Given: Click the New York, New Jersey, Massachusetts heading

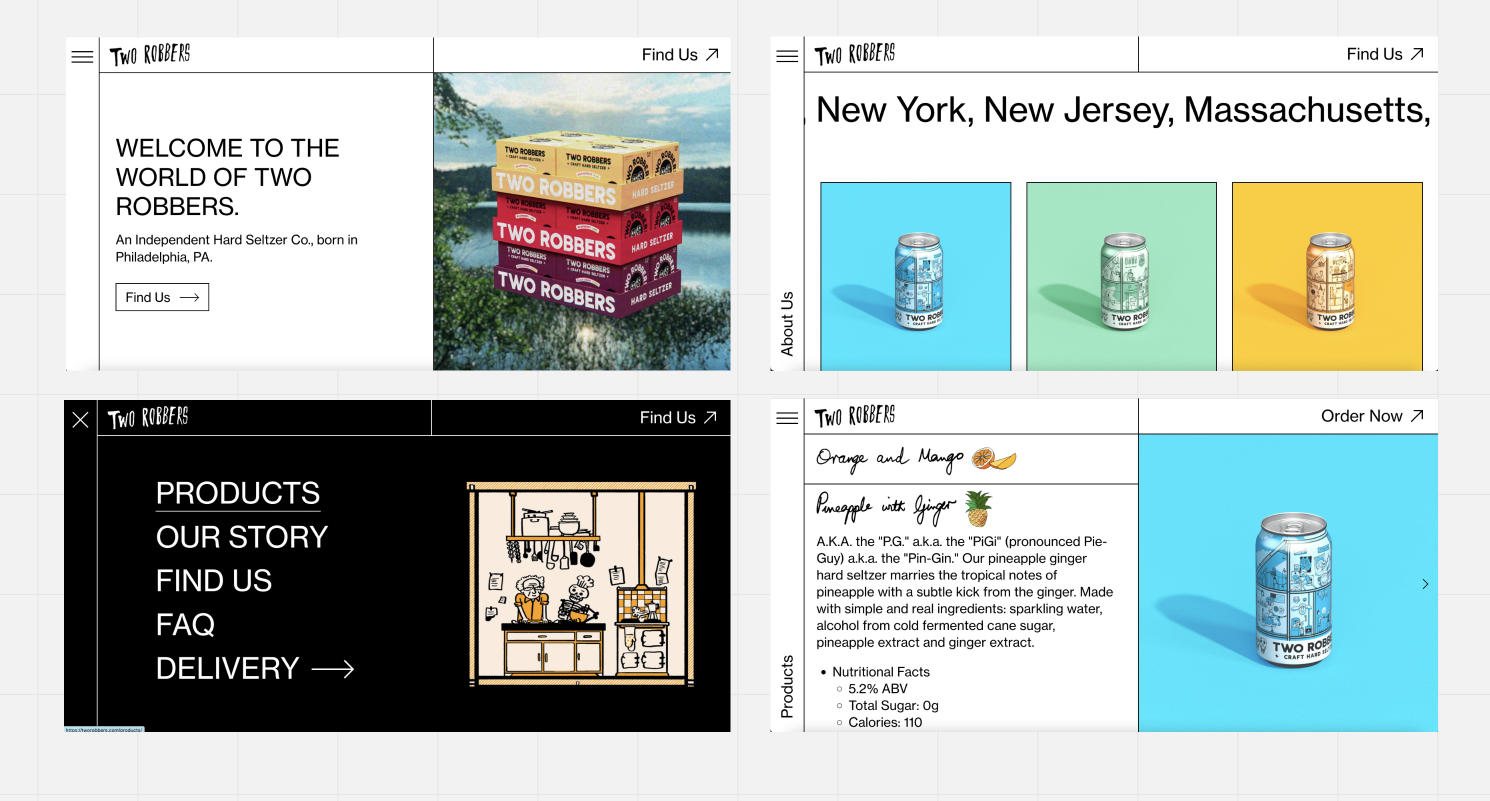Looking at the screenshot, I should click(1123, 109).
